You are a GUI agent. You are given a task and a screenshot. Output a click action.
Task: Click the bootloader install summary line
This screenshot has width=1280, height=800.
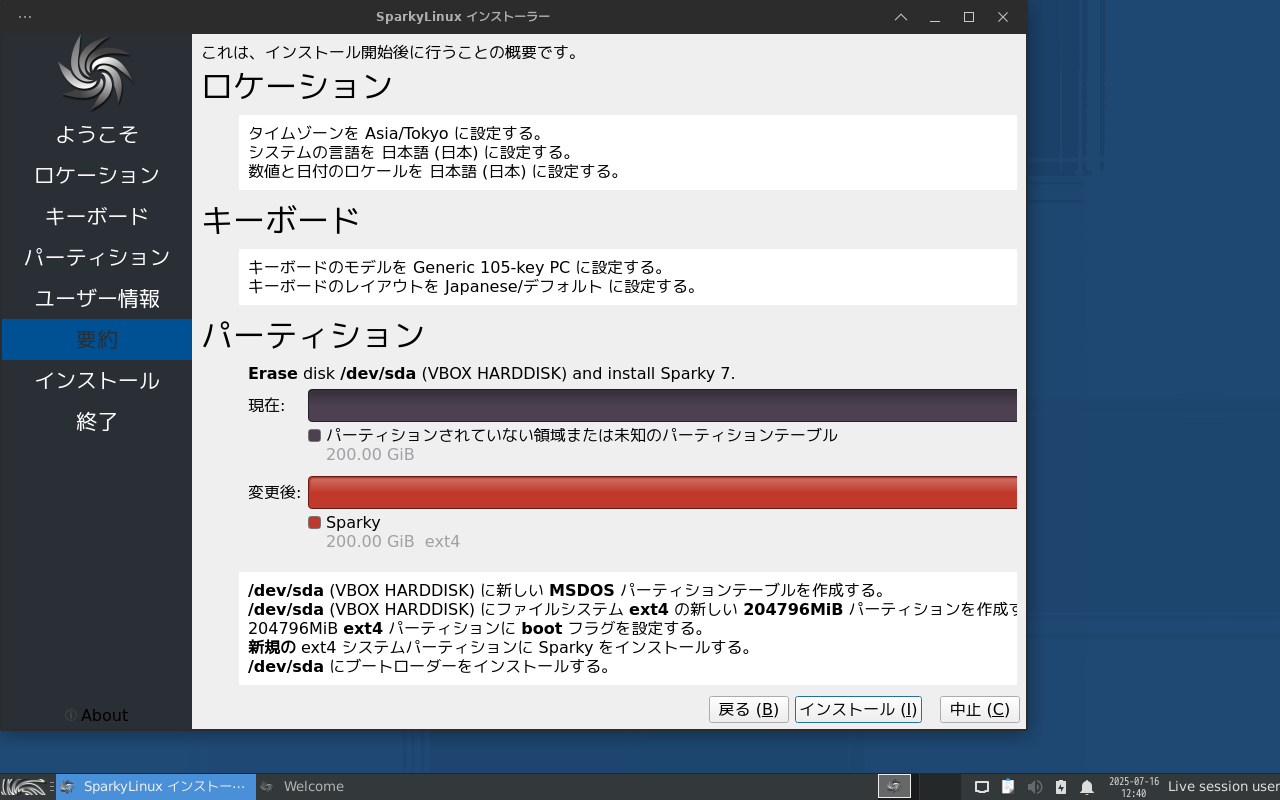(429, 666)
